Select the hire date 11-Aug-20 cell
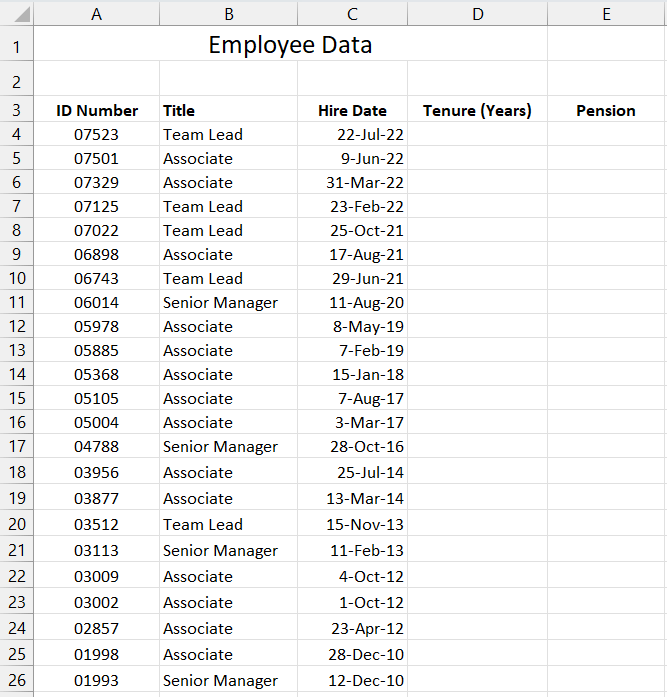This screenshot has height=697, width=667. 352,302
